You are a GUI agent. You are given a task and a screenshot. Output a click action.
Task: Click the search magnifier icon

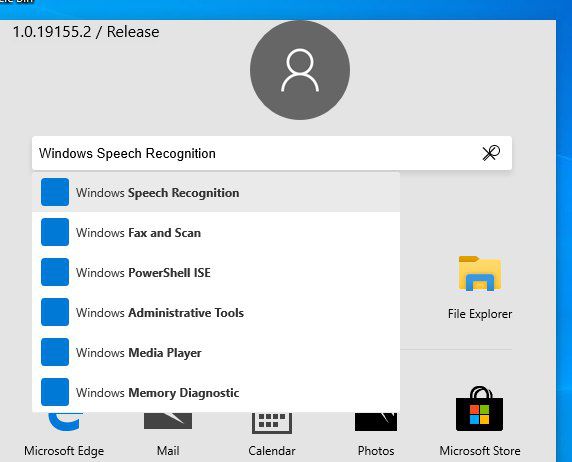pyautogui.click(x=491, y=153)
